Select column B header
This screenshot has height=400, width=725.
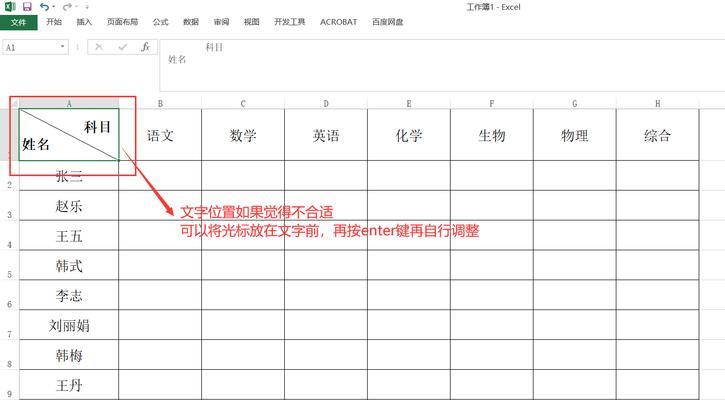[x=160, y=104]
